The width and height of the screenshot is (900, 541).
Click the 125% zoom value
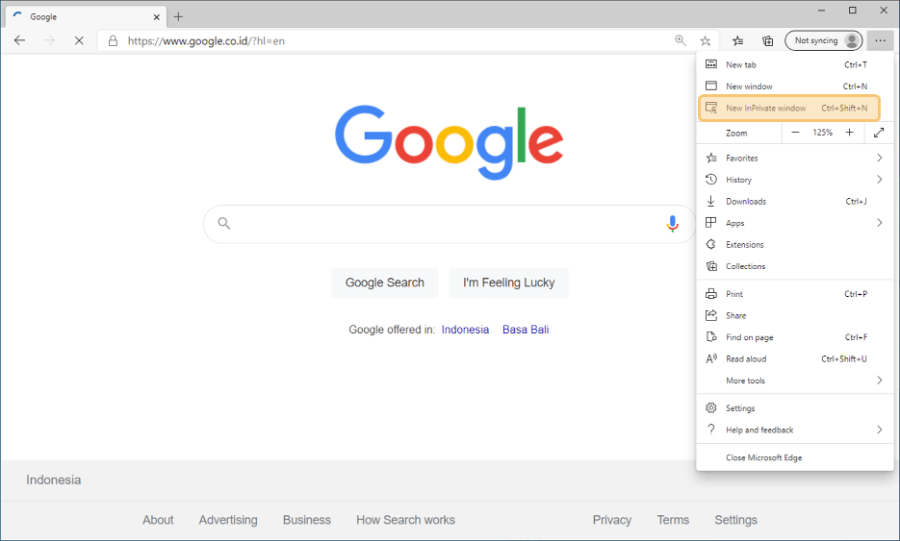tap(822, 133)
